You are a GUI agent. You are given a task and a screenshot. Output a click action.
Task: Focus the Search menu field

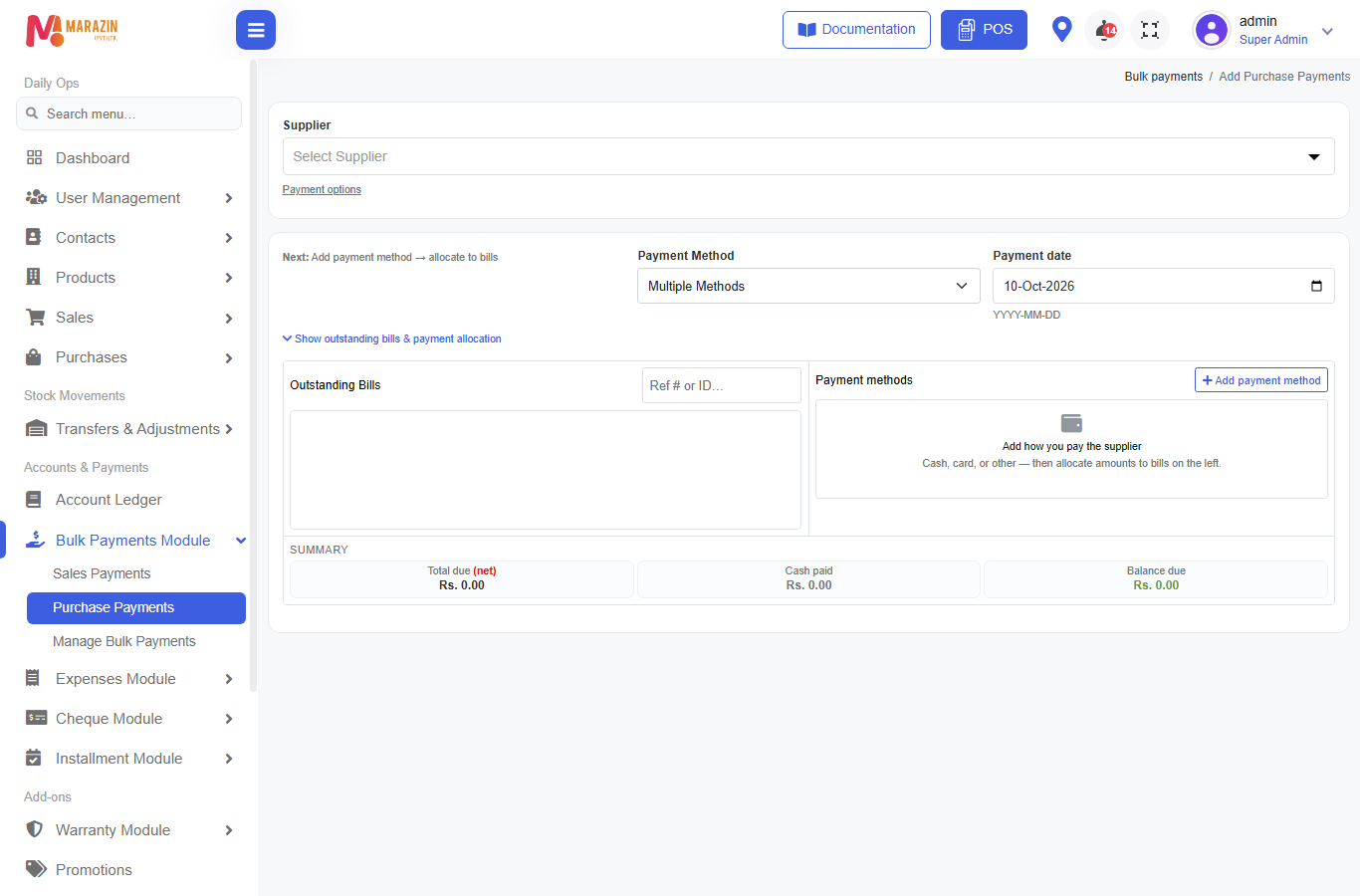point(129,113)
